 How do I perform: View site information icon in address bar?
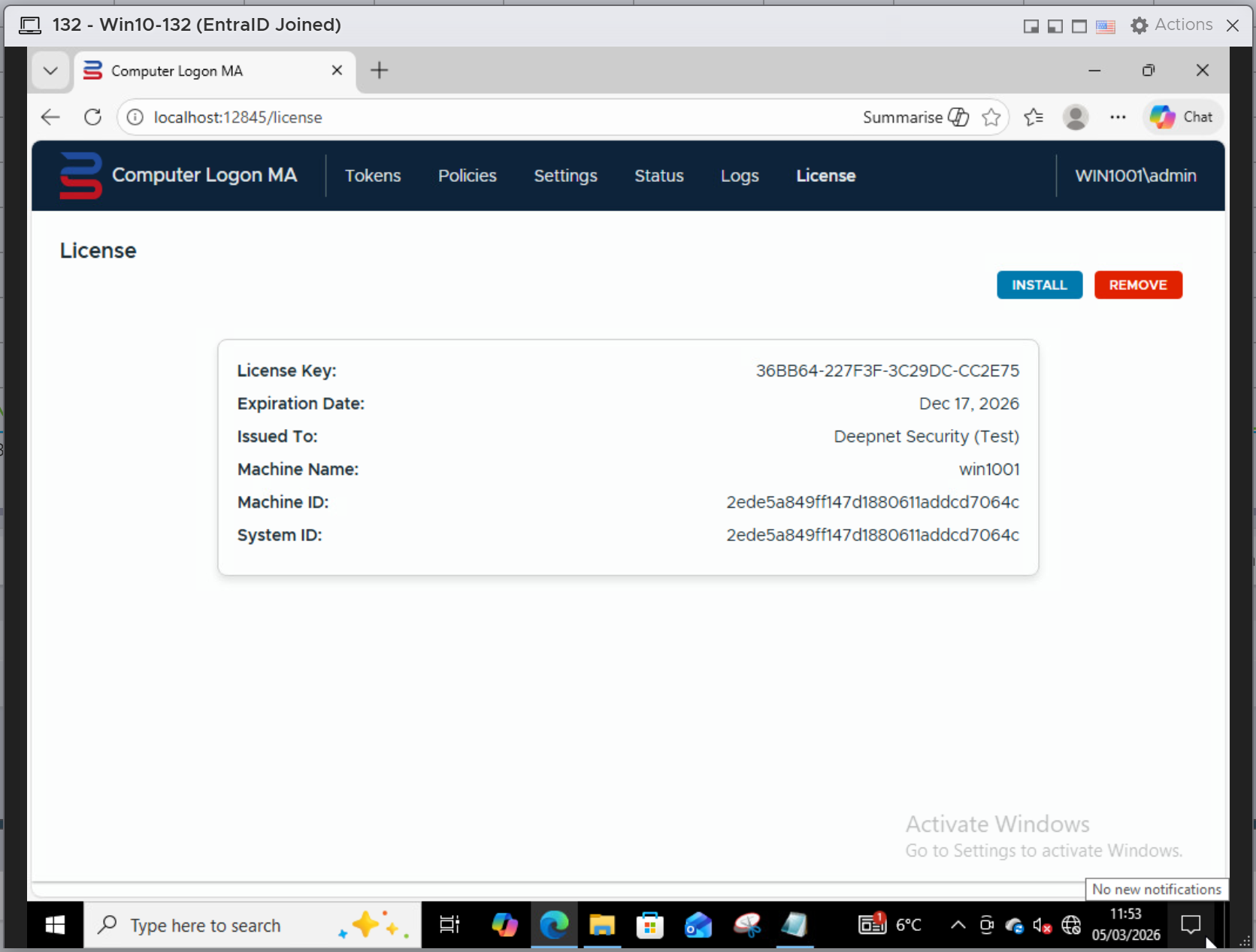point(135,117)
